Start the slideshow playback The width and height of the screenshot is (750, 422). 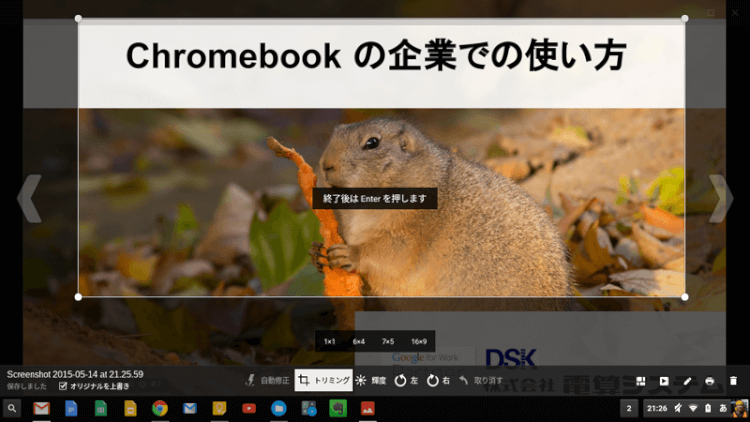coord(663,381)
